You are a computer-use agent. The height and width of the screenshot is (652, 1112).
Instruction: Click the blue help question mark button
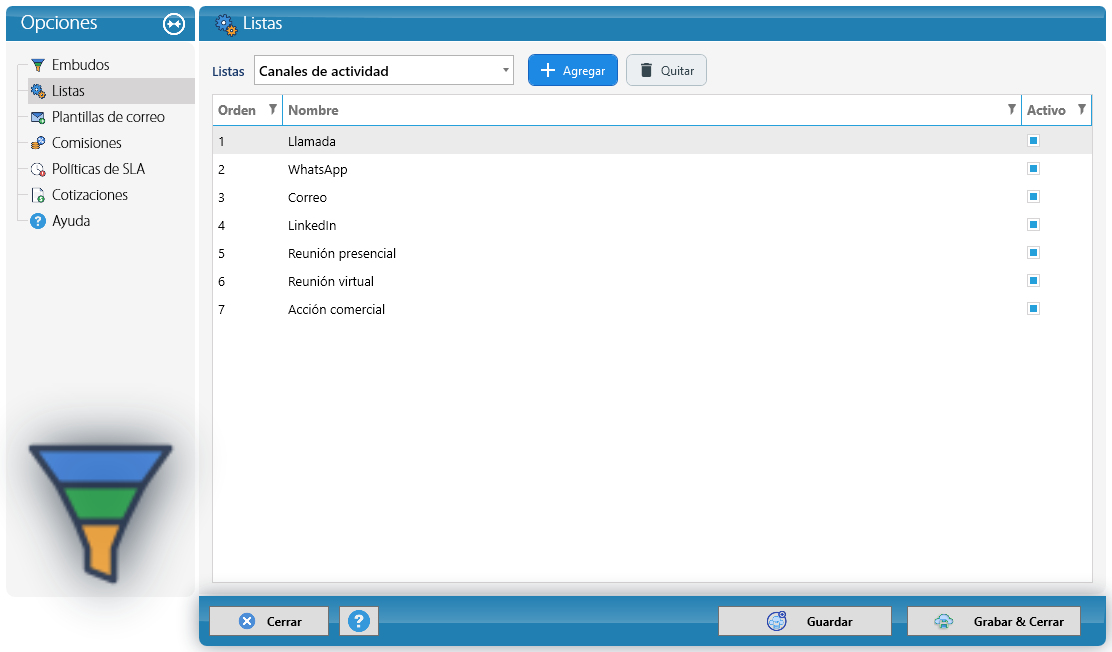359,621
